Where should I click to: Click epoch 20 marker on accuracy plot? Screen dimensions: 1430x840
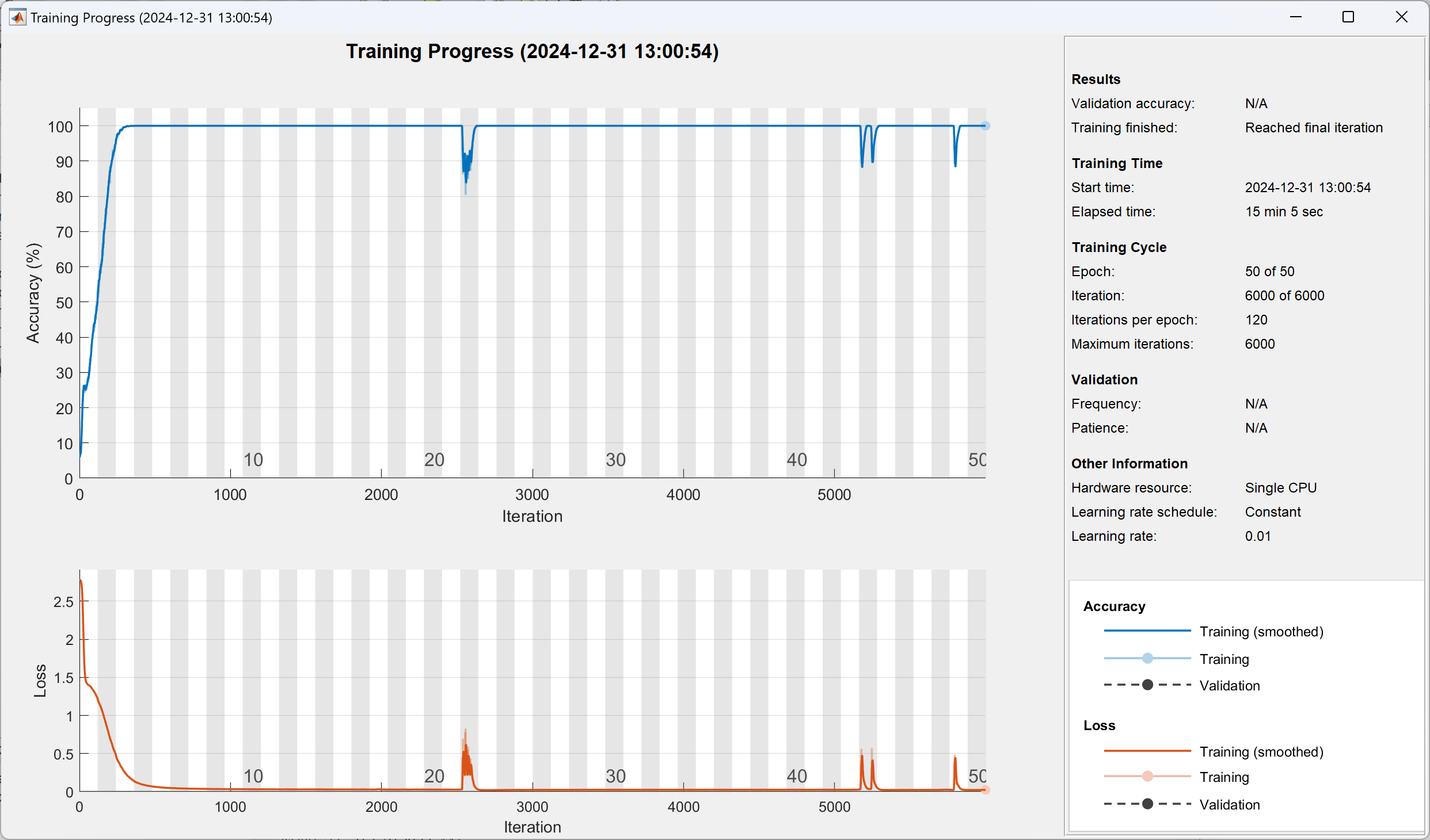(x=434, y=460)
